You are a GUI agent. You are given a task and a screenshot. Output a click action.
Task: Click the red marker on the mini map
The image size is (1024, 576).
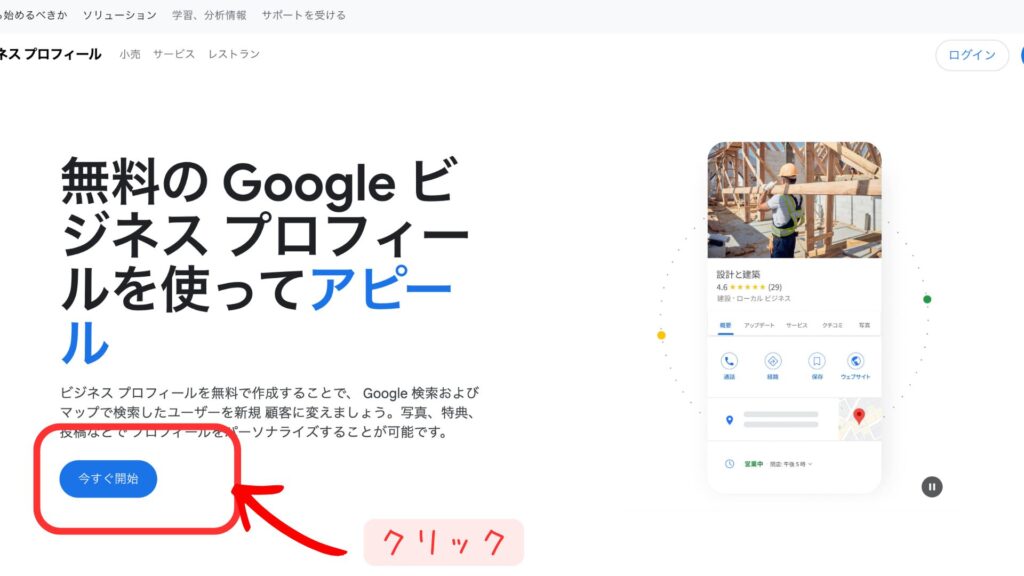(858, 417)
